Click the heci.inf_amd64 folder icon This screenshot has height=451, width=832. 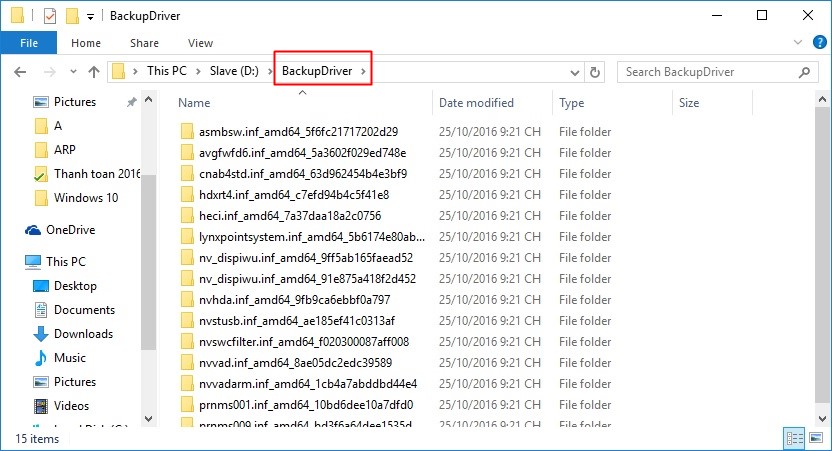[x=187, y=216]
